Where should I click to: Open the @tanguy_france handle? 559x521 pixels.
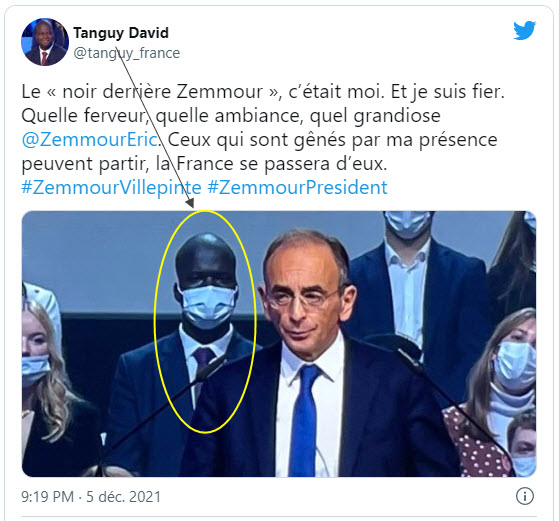pyautogui.click(x=127, y=53)
